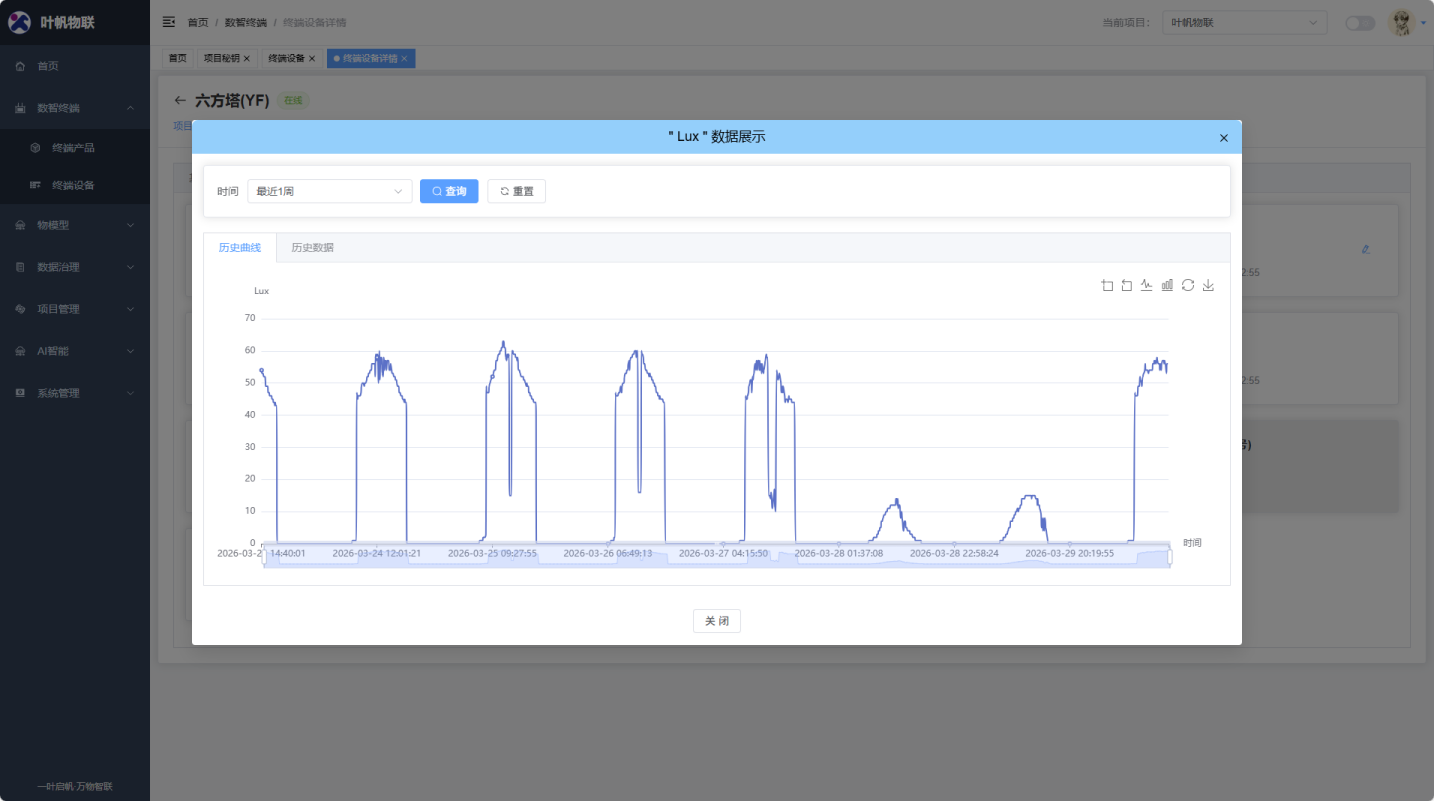
Task: Switch to the 历史数据 tab
Action: (x=312, y=247)
